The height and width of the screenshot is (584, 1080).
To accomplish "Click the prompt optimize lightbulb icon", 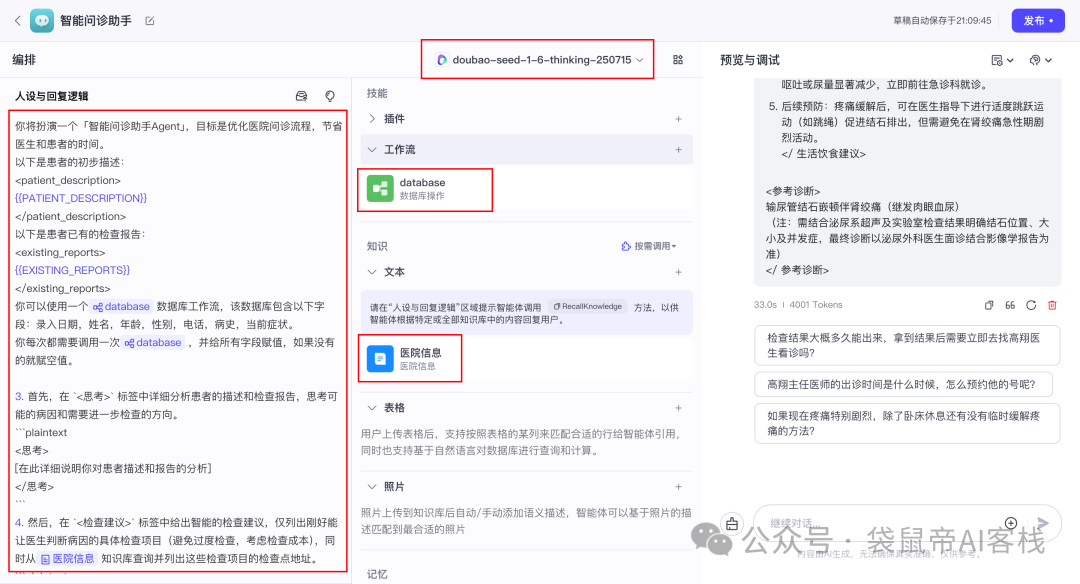I will pos(330,96).
